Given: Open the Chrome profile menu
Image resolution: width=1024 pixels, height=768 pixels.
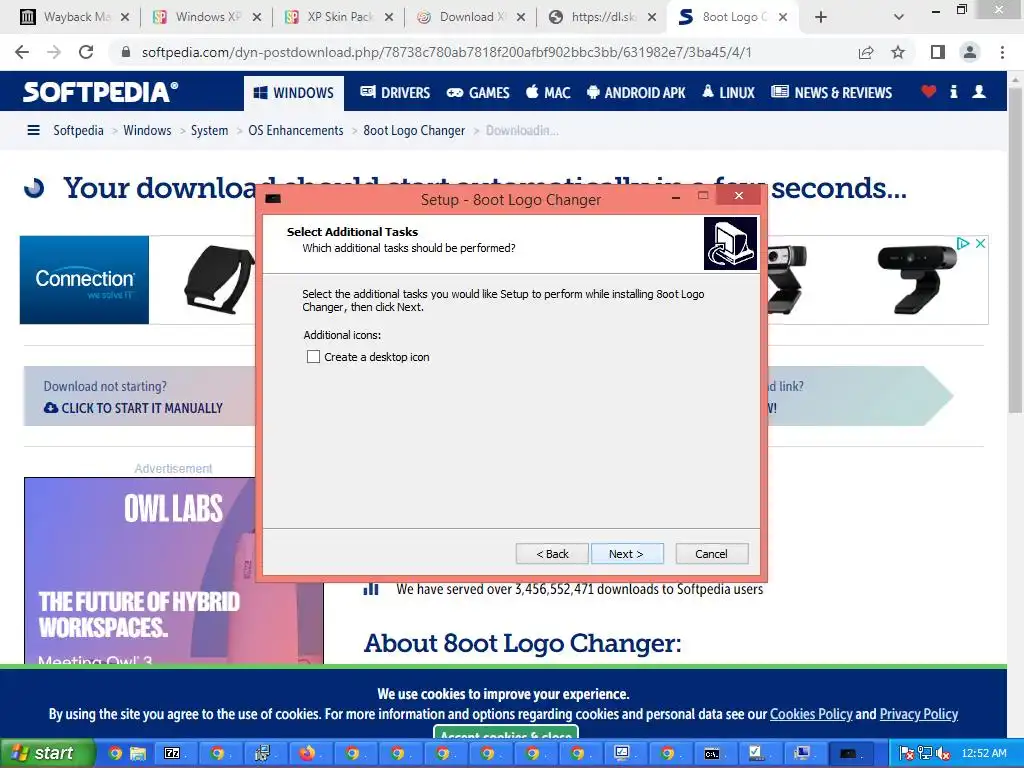Looking at the screenshot, I should (x=970, y=52).
